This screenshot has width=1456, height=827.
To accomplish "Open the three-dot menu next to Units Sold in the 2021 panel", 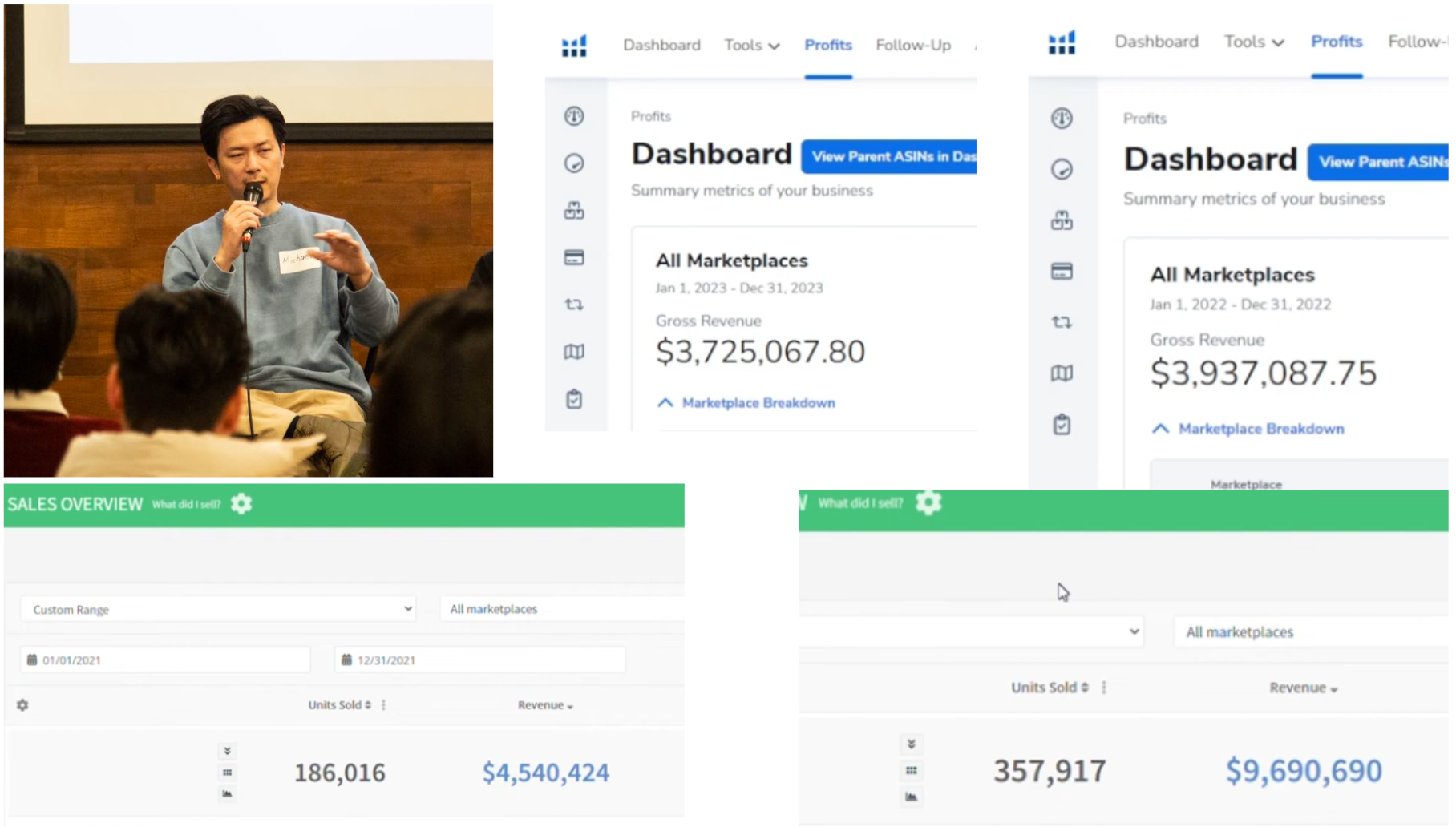I will point(383,705).
